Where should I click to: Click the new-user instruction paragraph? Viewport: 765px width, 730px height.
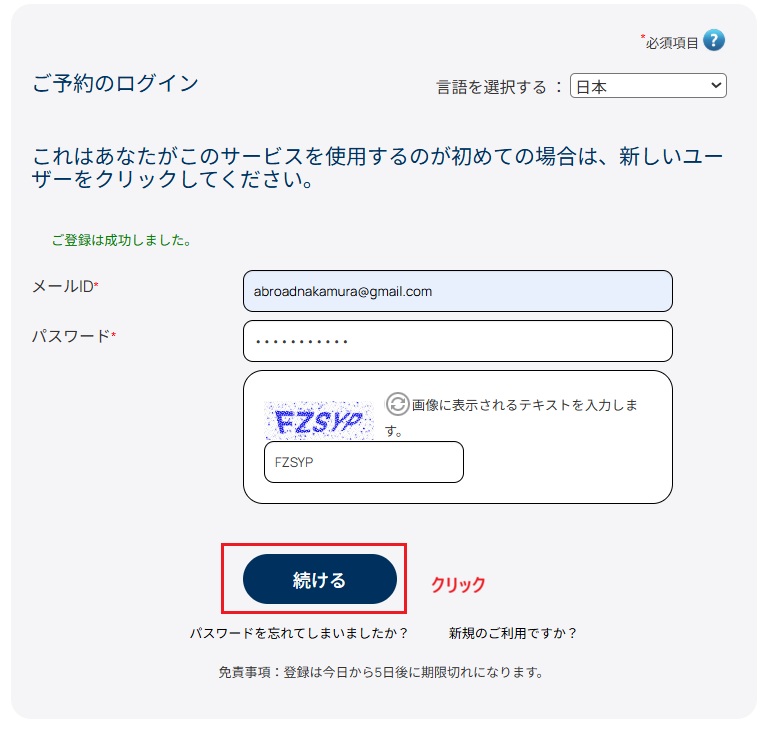click(378, 170)
